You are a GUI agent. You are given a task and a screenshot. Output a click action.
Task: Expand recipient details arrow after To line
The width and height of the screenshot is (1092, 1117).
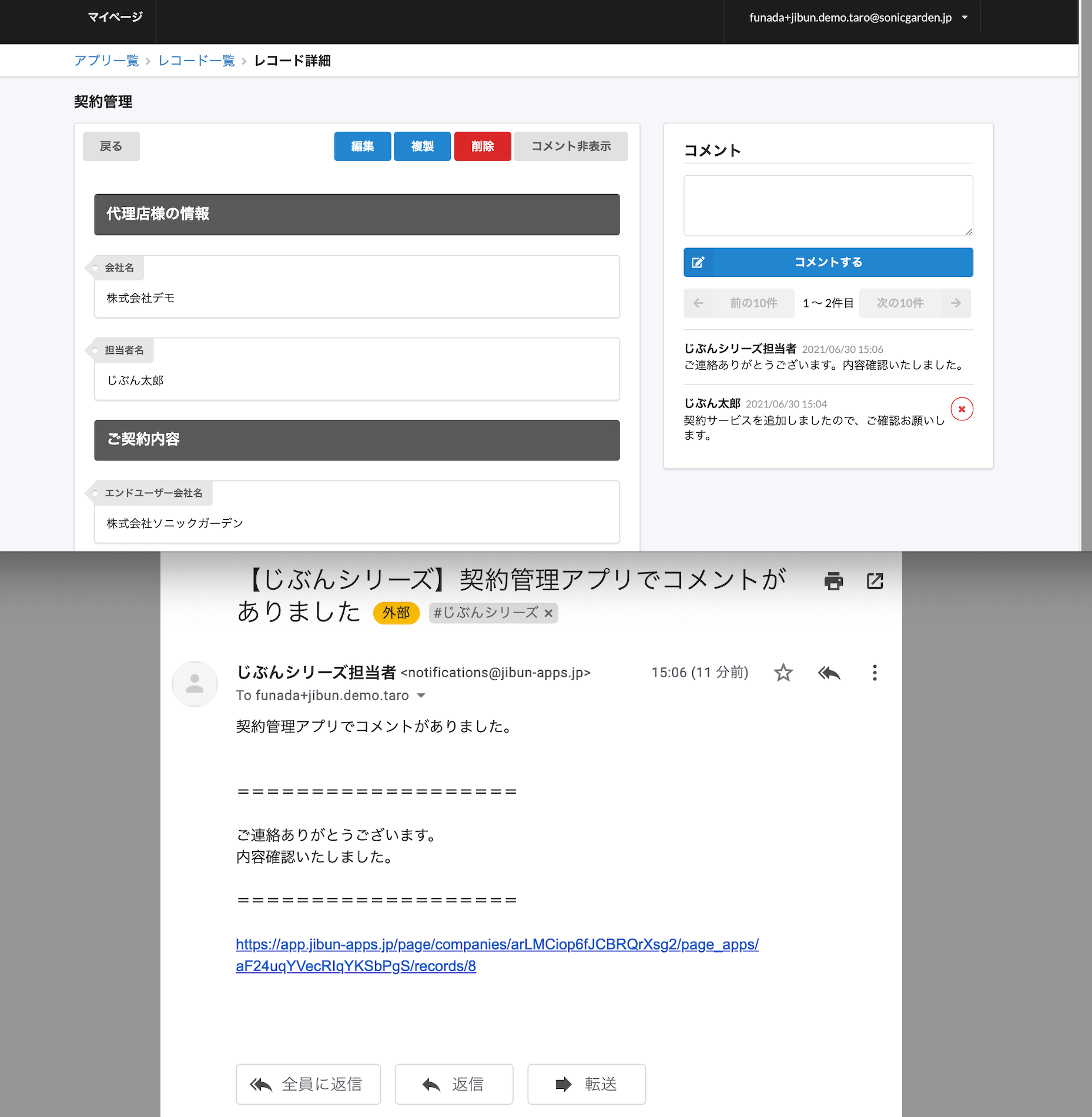pyautogui.click(x=421, y=695)
